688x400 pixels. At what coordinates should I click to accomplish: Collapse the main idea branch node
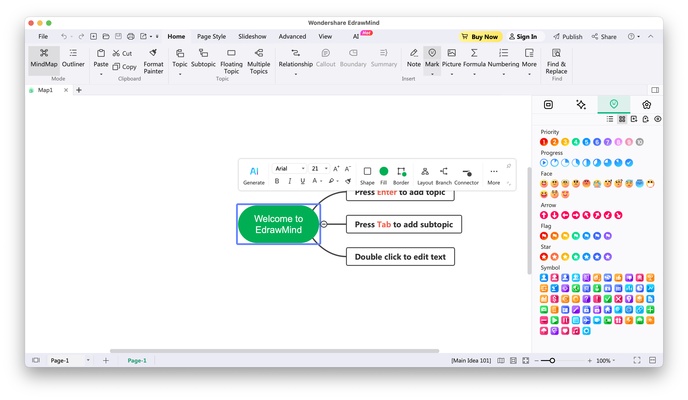(x=324, y=224)
